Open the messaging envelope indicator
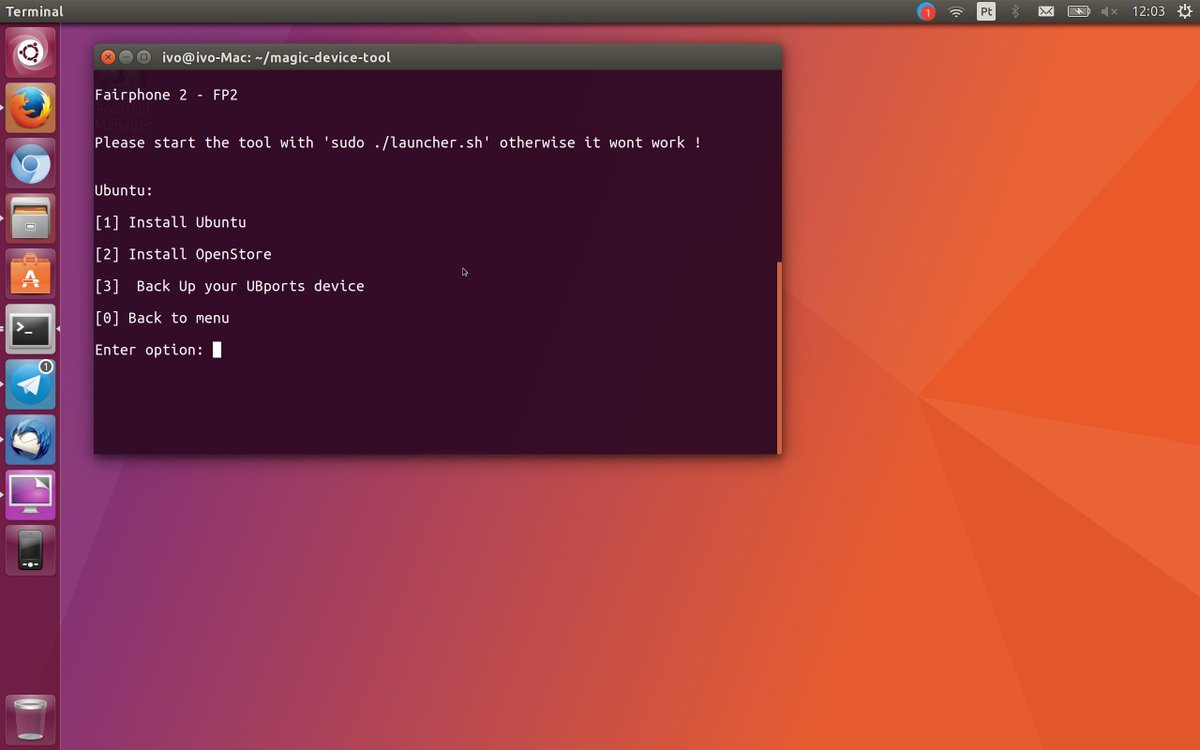Viewport: 1200px width, 750px height. [x=1046, y=12]
